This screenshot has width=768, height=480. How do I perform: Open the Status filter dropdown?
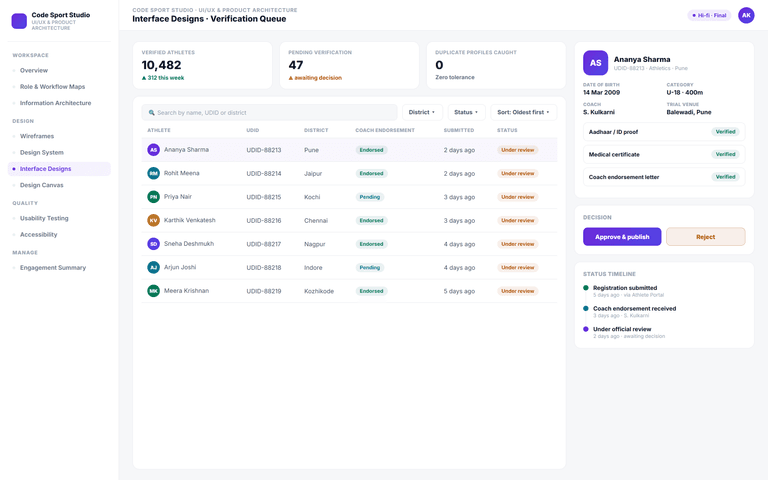click(x=466, y=112)
